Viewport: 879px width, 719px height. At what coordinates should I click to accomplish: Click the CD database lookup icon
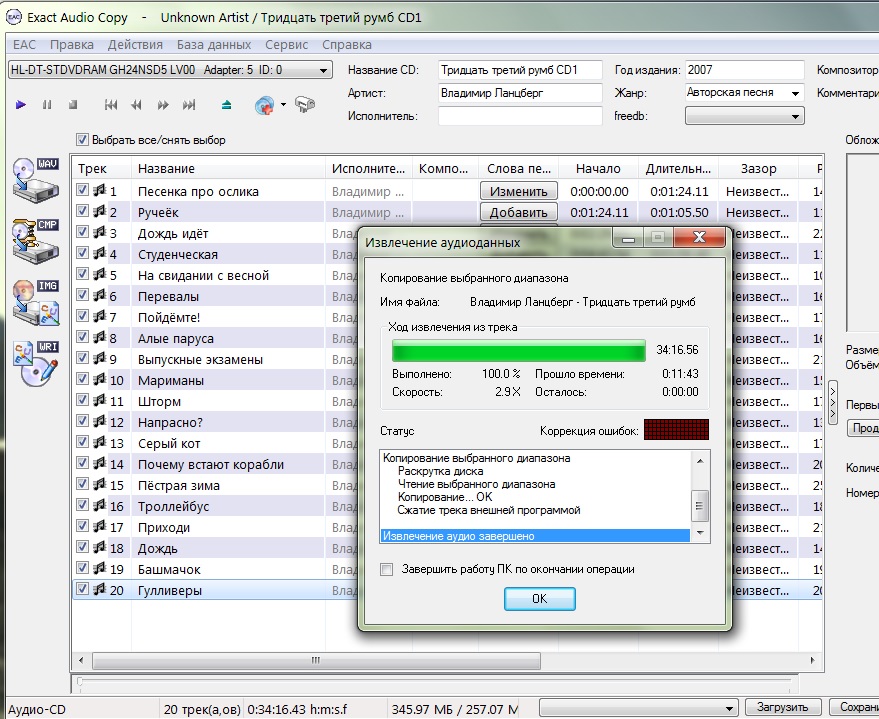pos(265,104)
